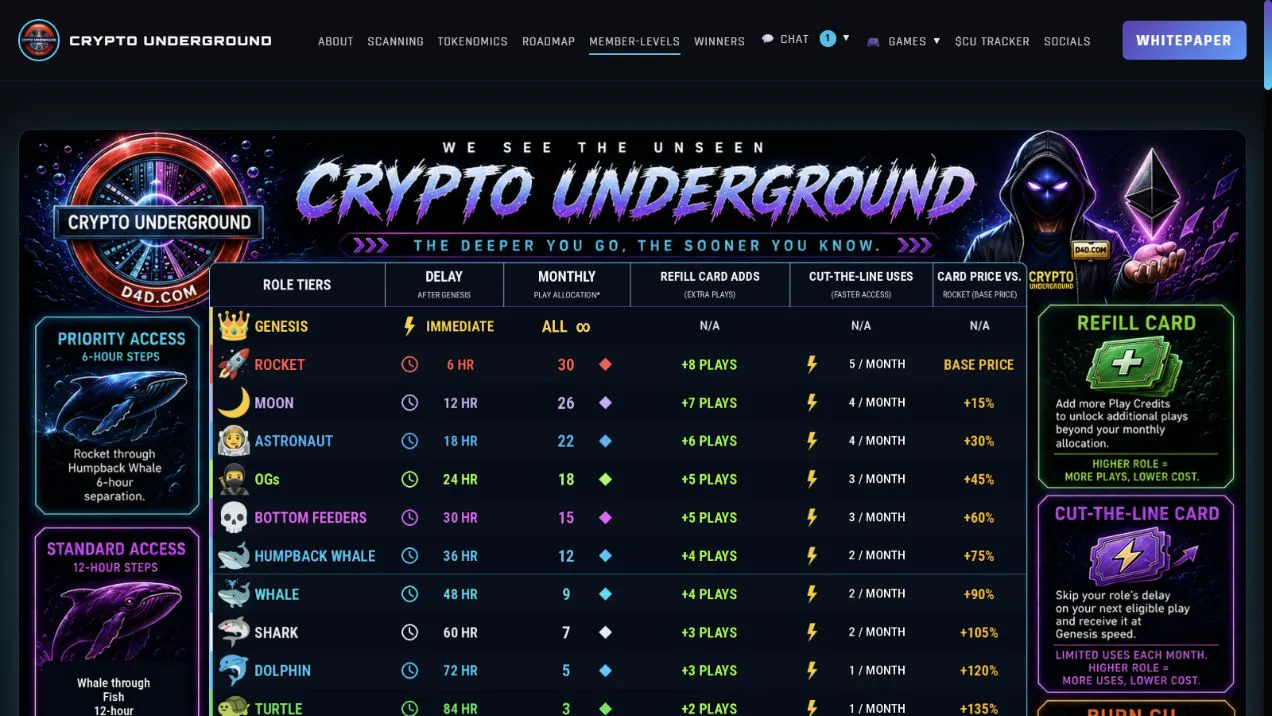Open the ABOUT nav link
This screenshot has width=1272, height=716.
pyautogui.click(x=335, y=41)
